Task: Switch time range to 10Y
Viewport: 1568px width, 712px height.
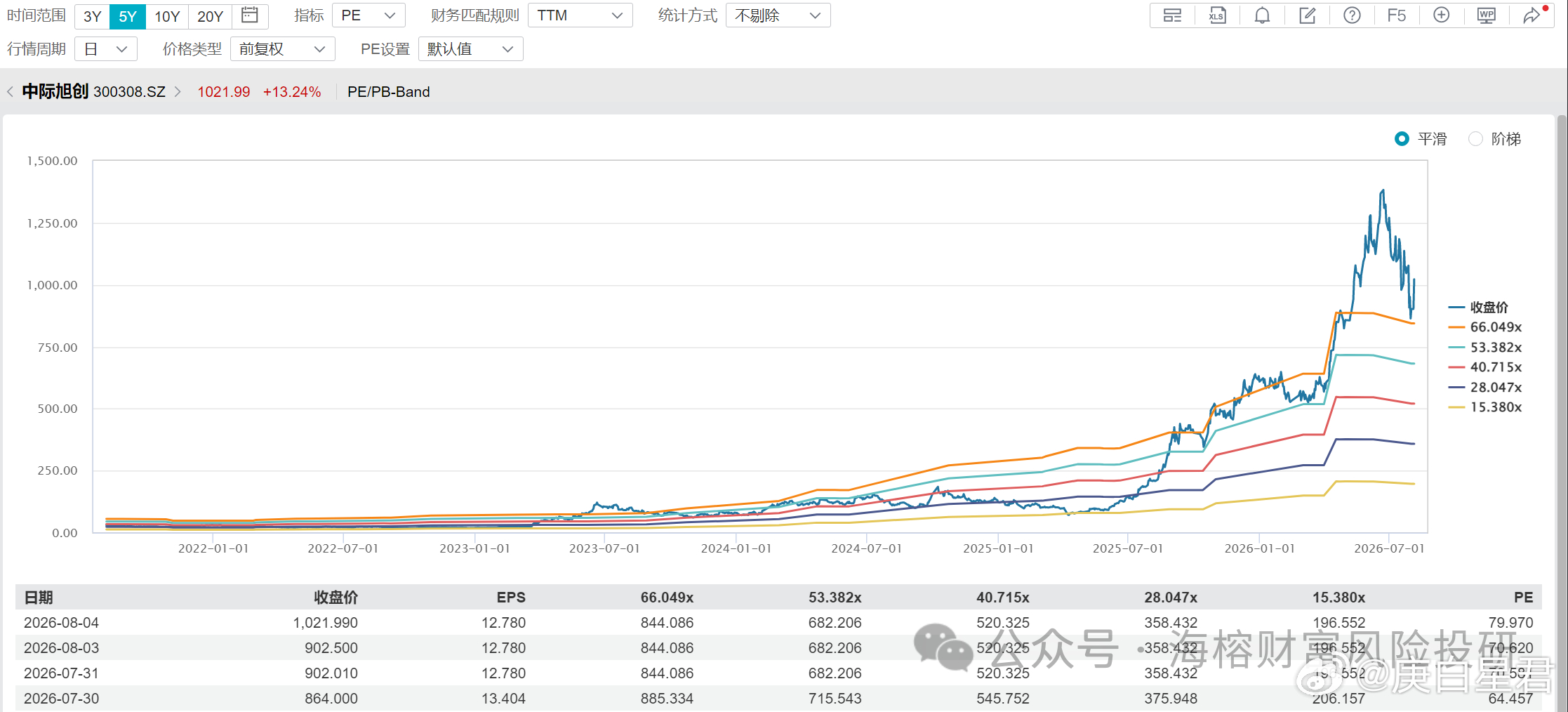Action: 167,16
